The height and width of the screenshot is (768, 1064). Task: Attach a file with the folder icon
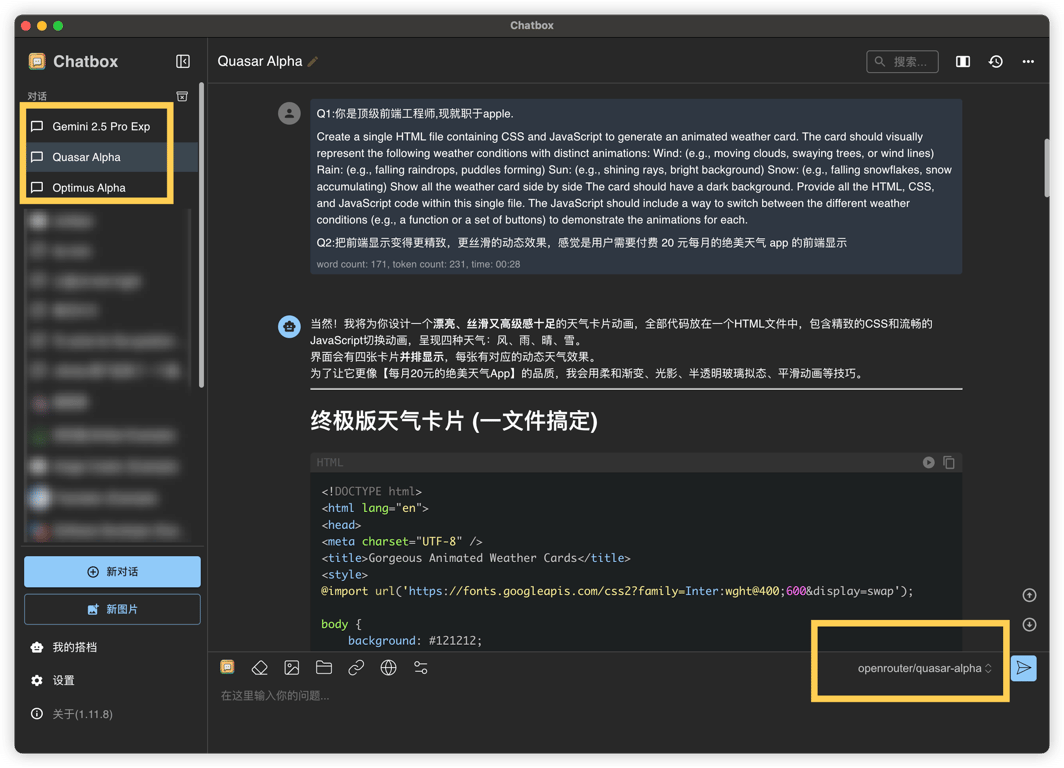pos(324,668)
